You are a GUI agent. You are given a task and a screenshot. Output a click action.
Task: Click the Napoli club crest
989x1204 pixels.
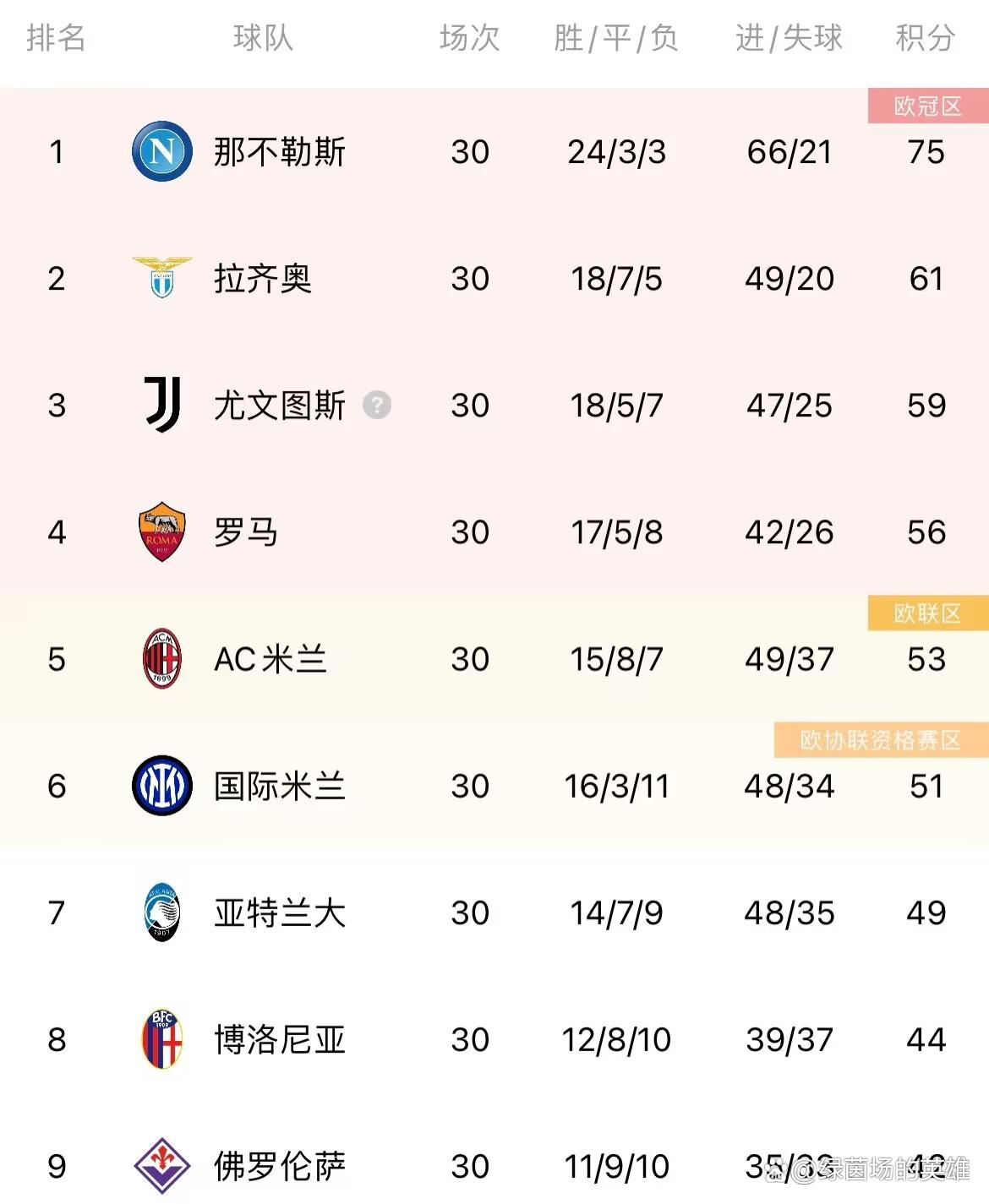[x=161, y=152]
